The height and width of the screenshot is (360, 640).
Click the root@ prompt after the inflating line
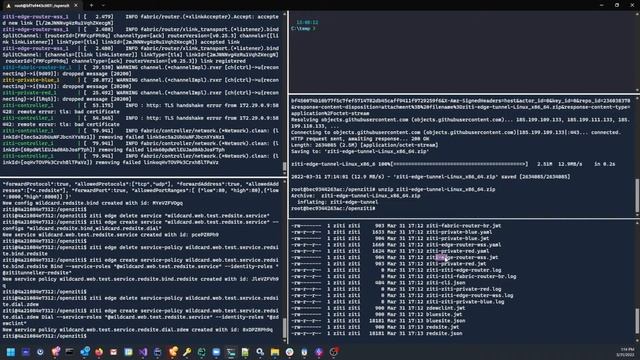click(333, 209)
